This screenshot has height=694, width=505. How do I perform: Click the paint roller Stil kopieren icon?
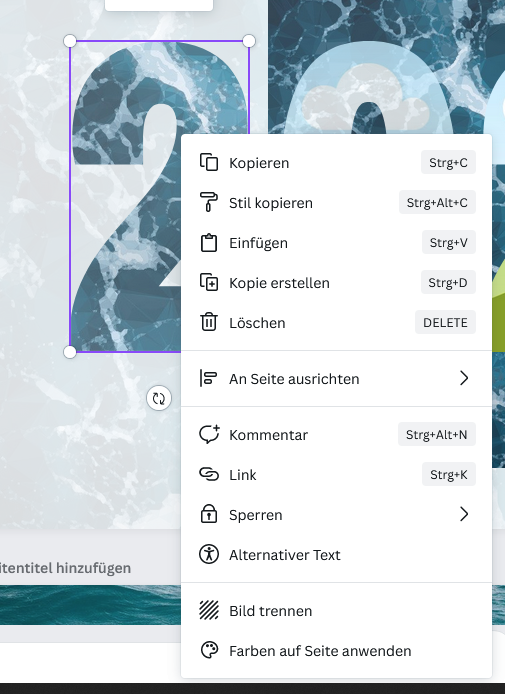209,202
